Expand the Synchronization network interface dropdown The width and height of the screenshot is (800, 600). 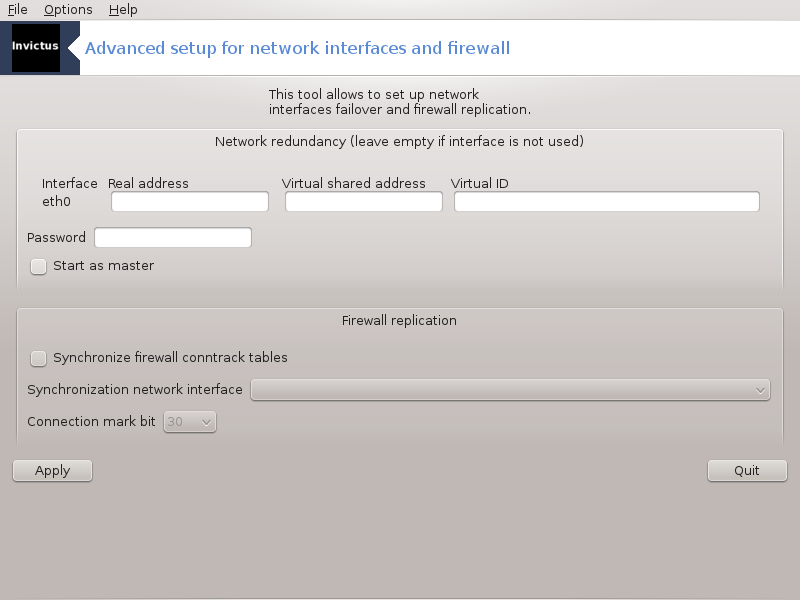(x=510, y=390)
